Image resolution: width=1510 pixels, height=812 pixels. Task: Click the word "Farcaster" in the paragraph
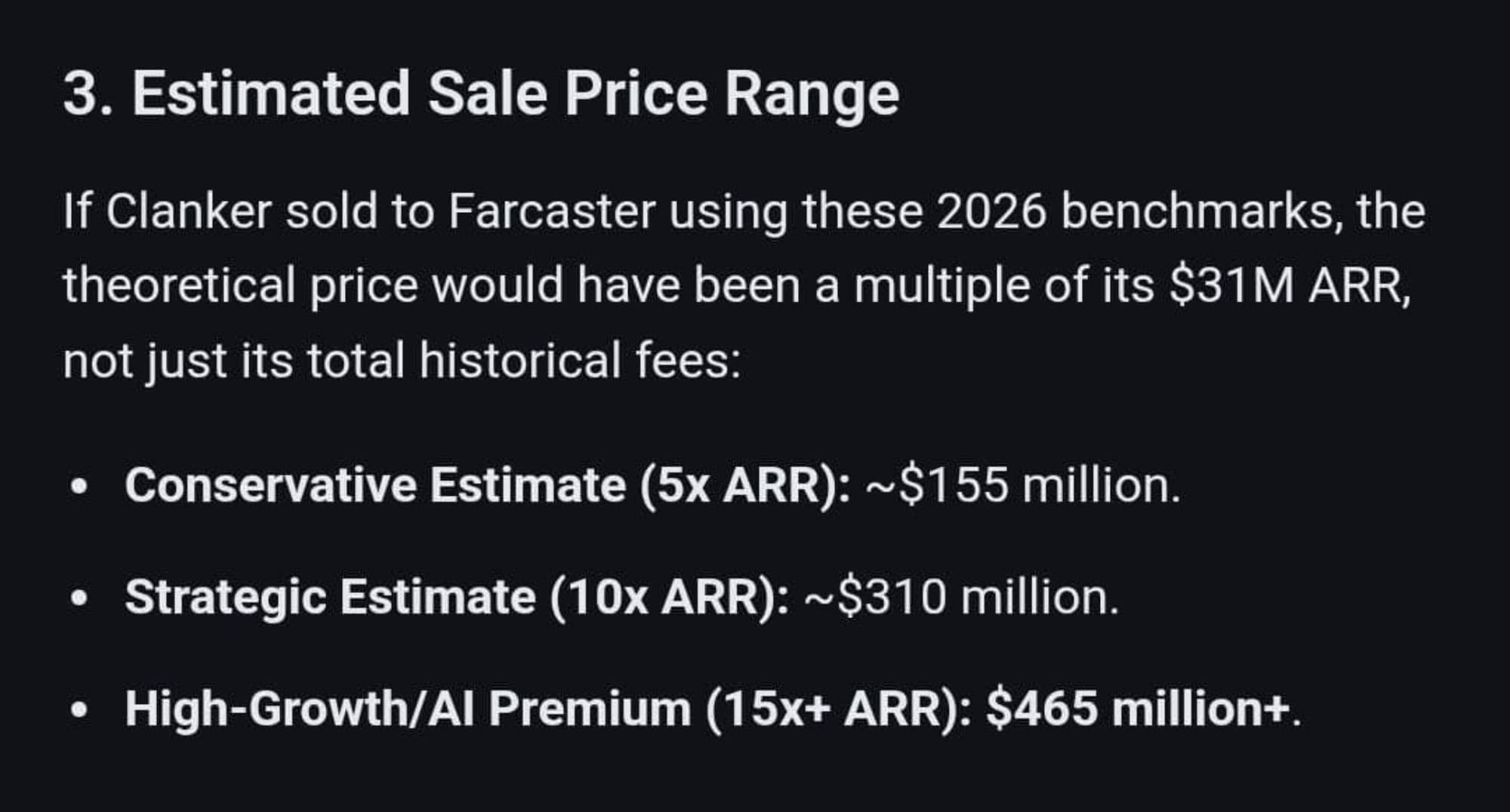(x=551, y=212)
